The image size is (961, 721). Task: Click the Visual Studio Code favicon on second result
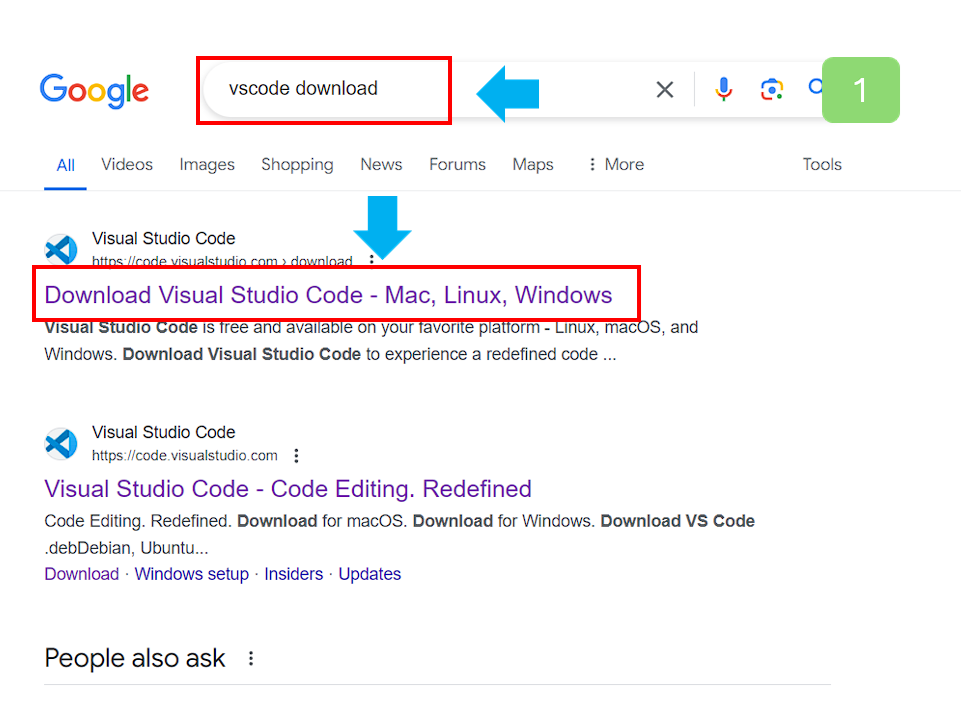pyautogui.click(x=61, y=443)
